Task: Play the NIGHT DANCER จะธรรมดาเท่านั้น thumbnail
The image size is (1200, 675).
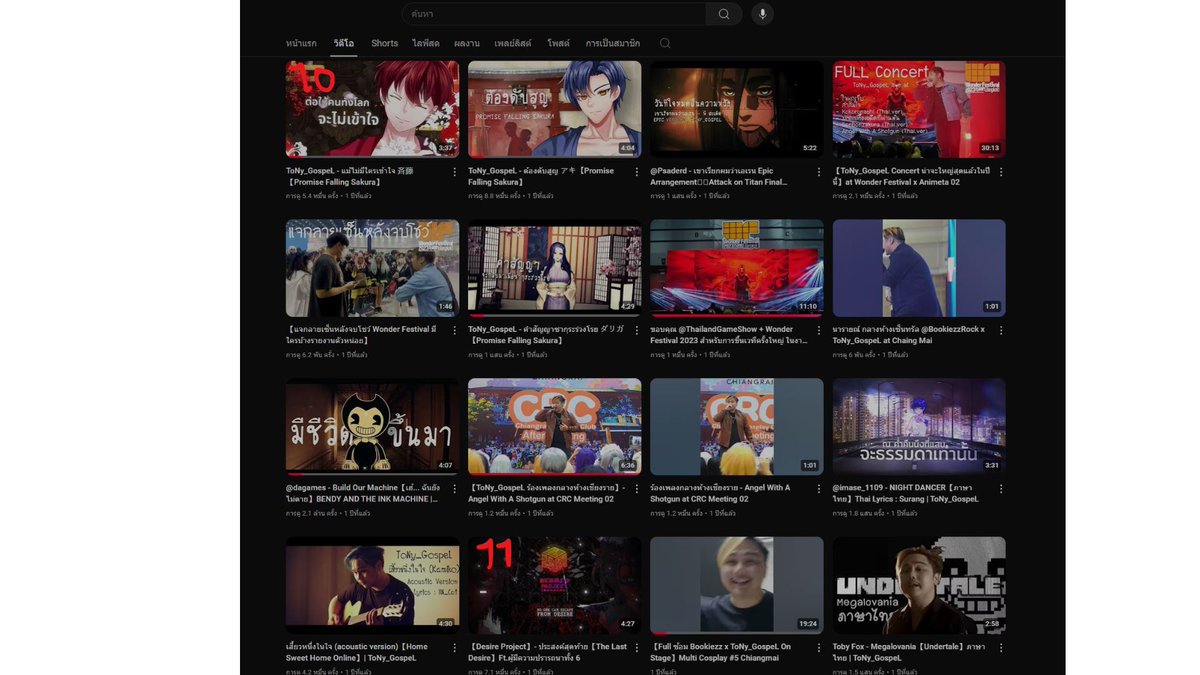Action: 919,426
